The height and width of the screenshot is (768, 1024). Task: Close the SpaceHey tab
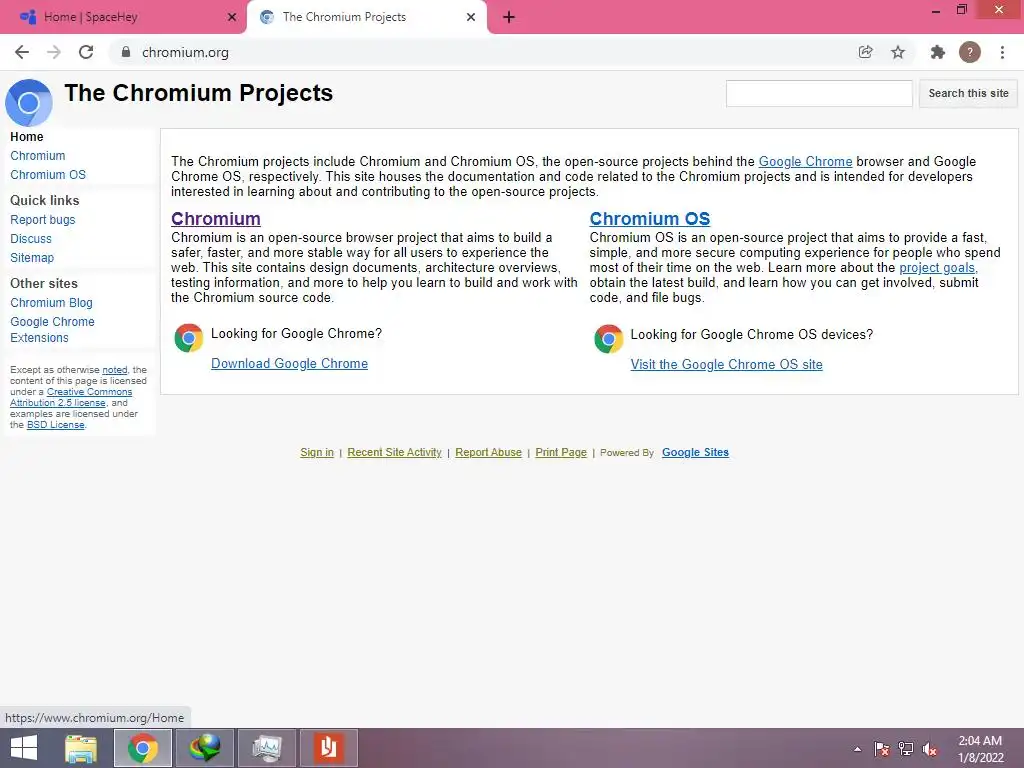(x=232, y=17)
